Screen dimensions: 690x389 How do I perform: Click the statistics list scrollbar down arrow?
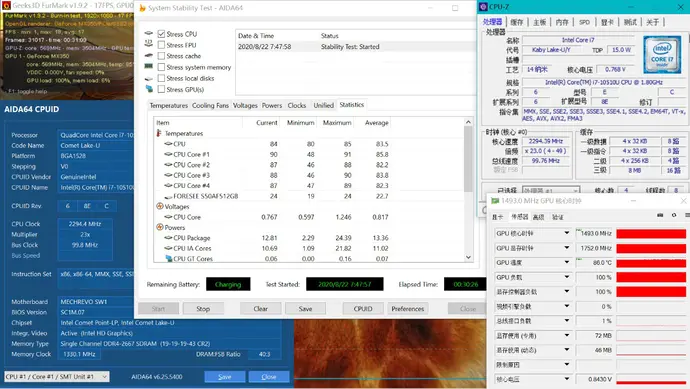[x=468, y=257]
